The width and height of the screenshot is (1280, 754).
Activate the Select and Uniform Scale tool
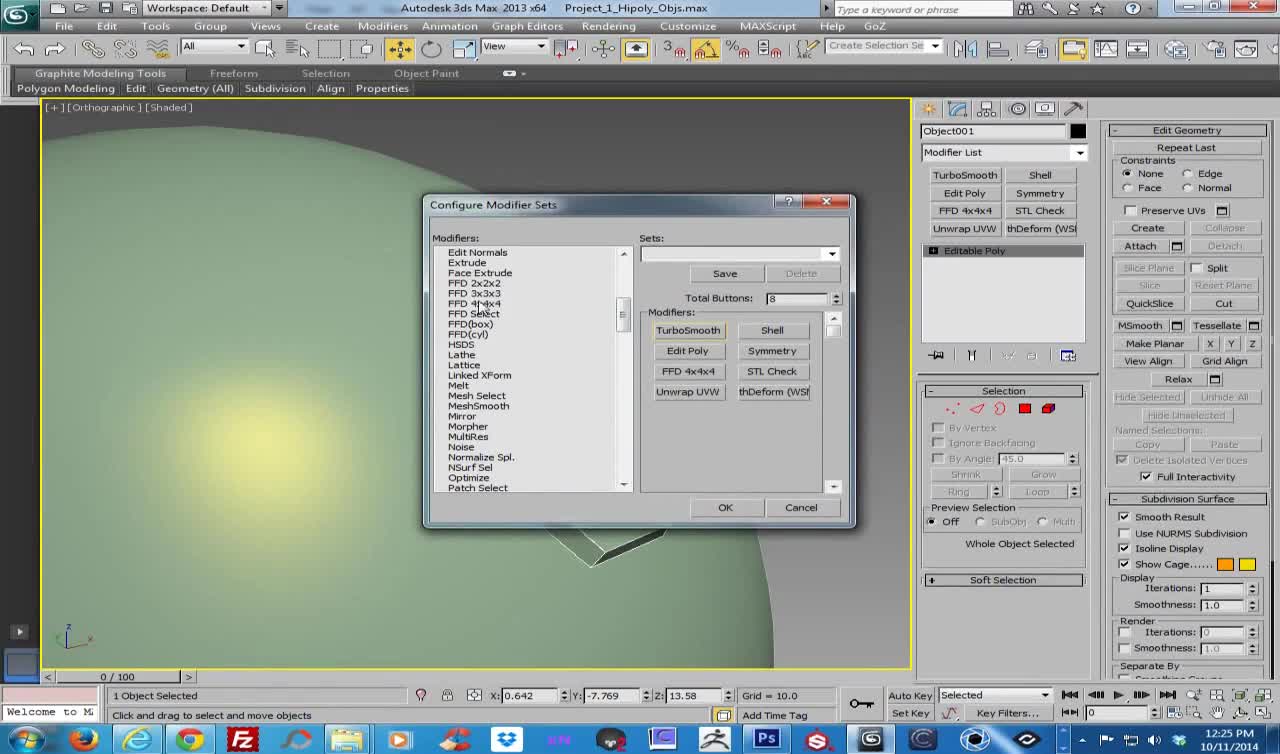click(x=464, y=48)
